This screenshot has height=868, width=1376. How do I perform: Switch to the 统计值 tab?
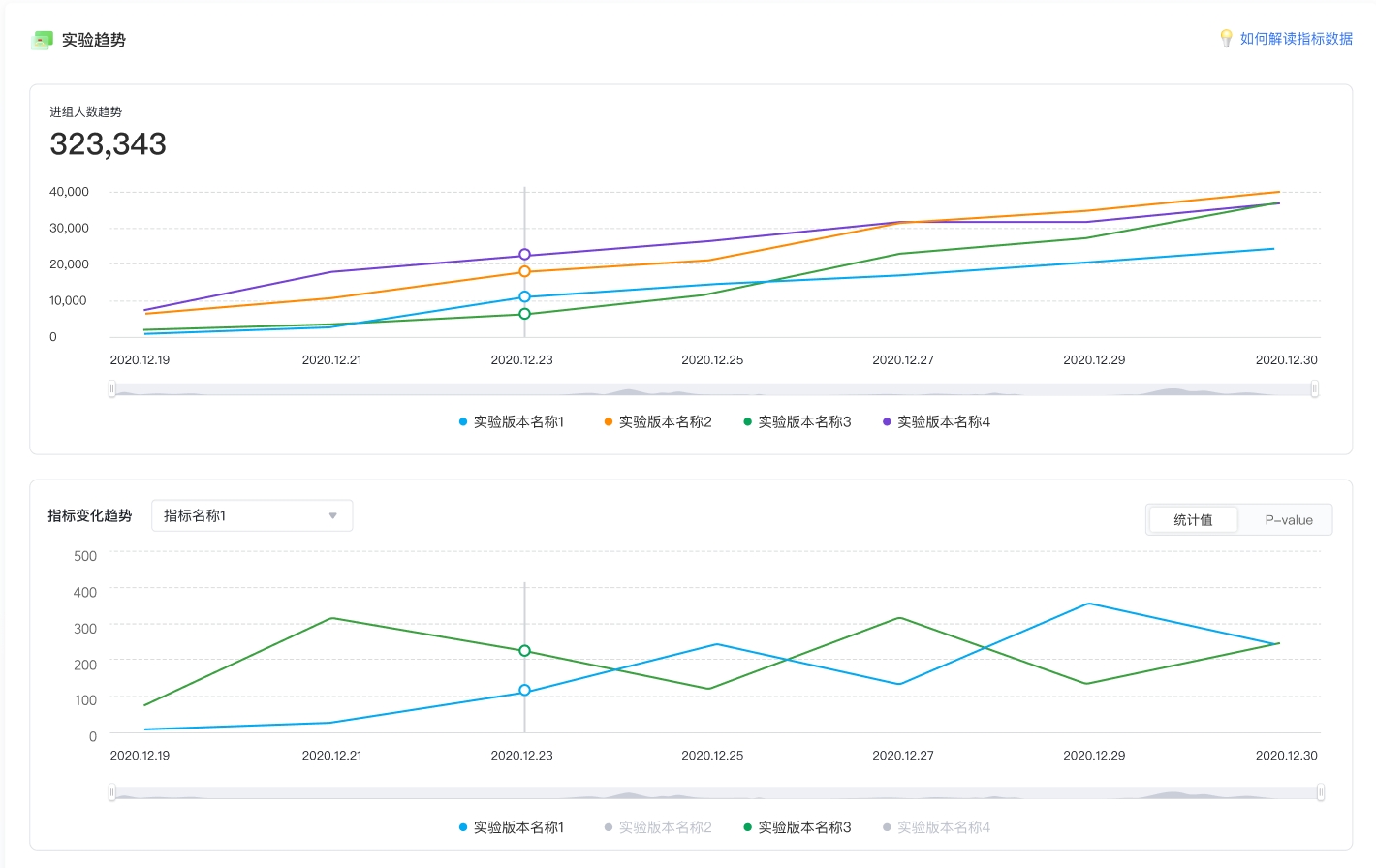1193,520
